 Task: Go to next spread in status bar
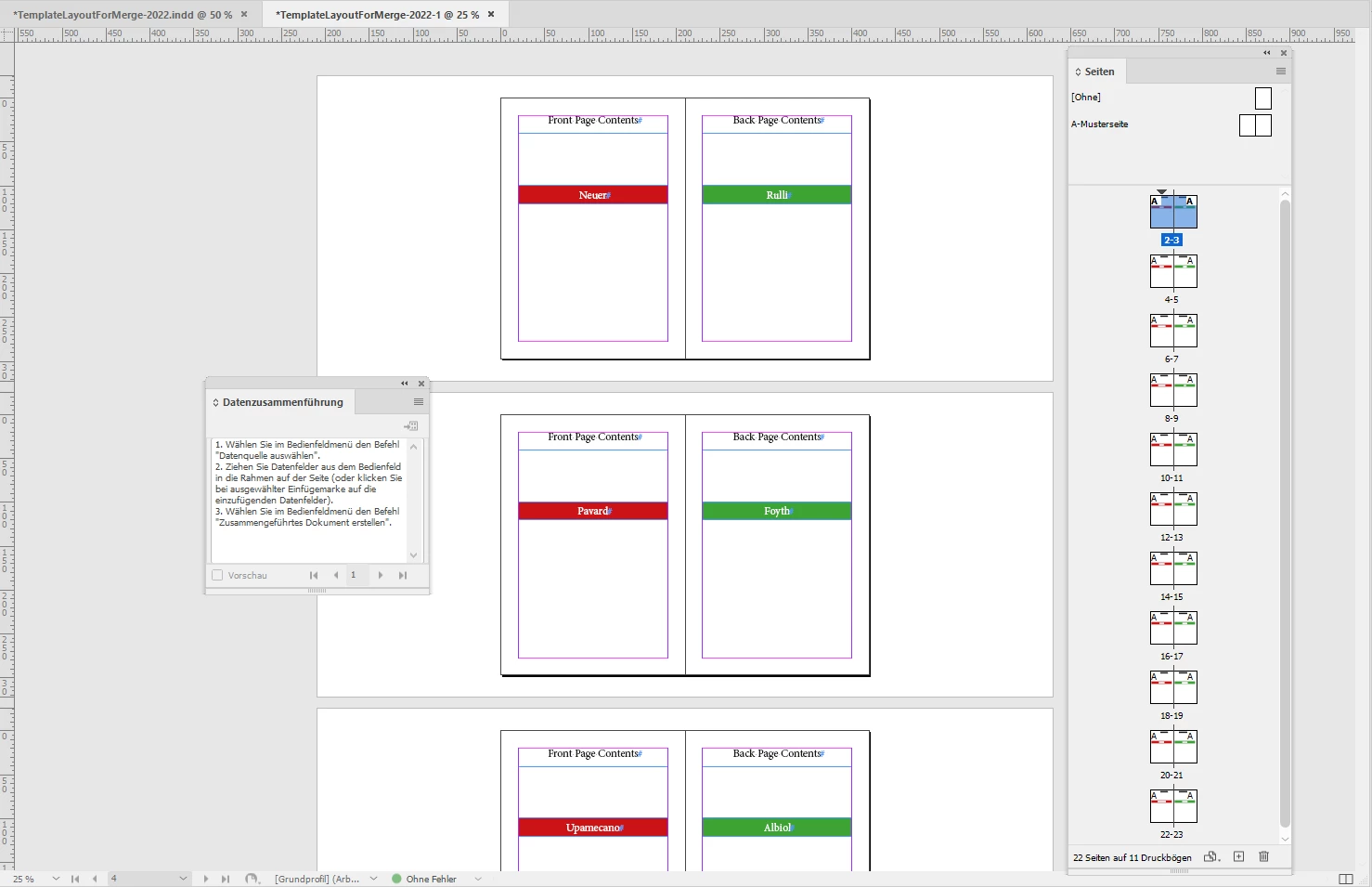click(x=206, y=879)
